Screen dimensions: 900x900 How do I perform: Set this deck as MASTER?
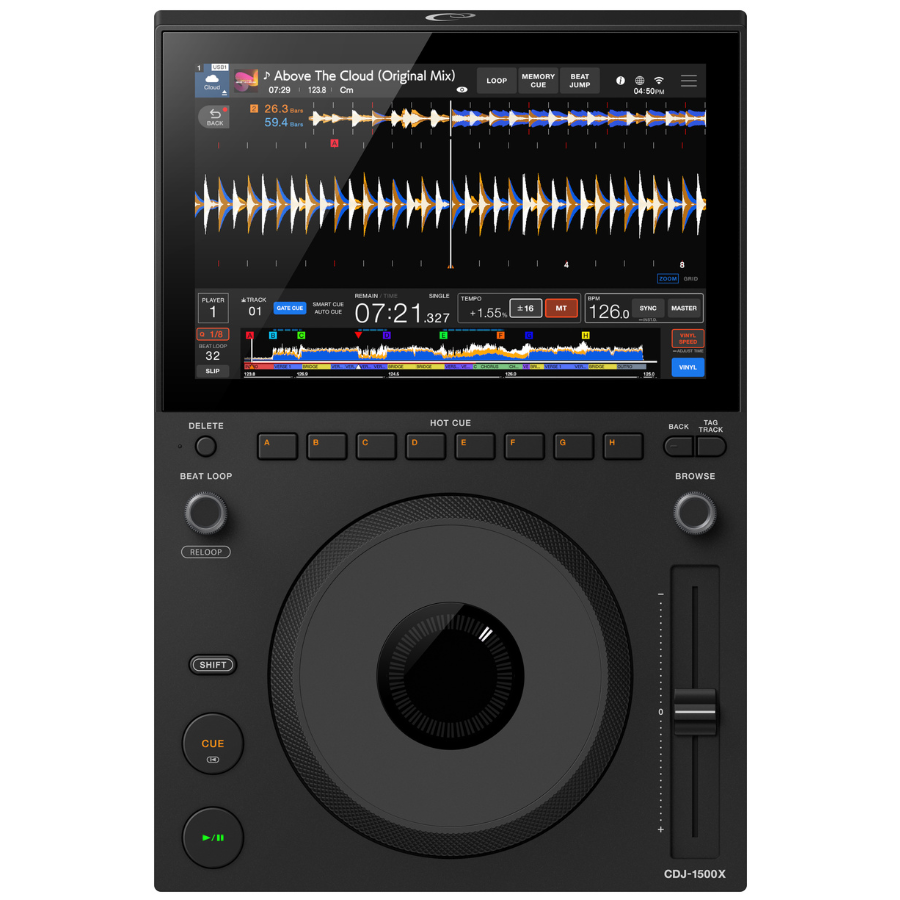coord(684,309)
